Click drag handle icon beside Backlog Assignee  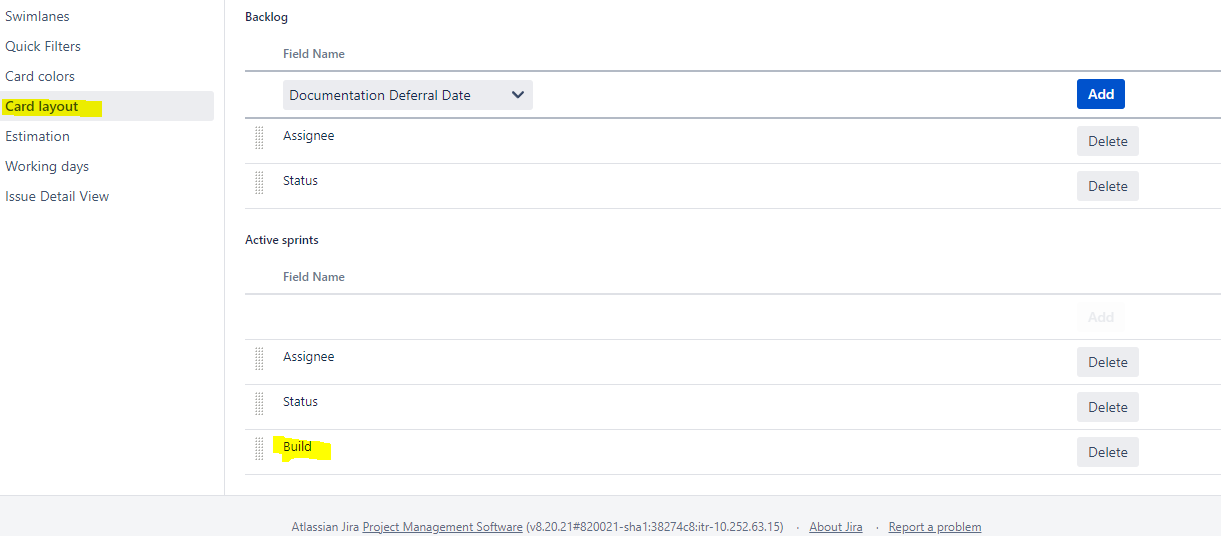[259, 138]
